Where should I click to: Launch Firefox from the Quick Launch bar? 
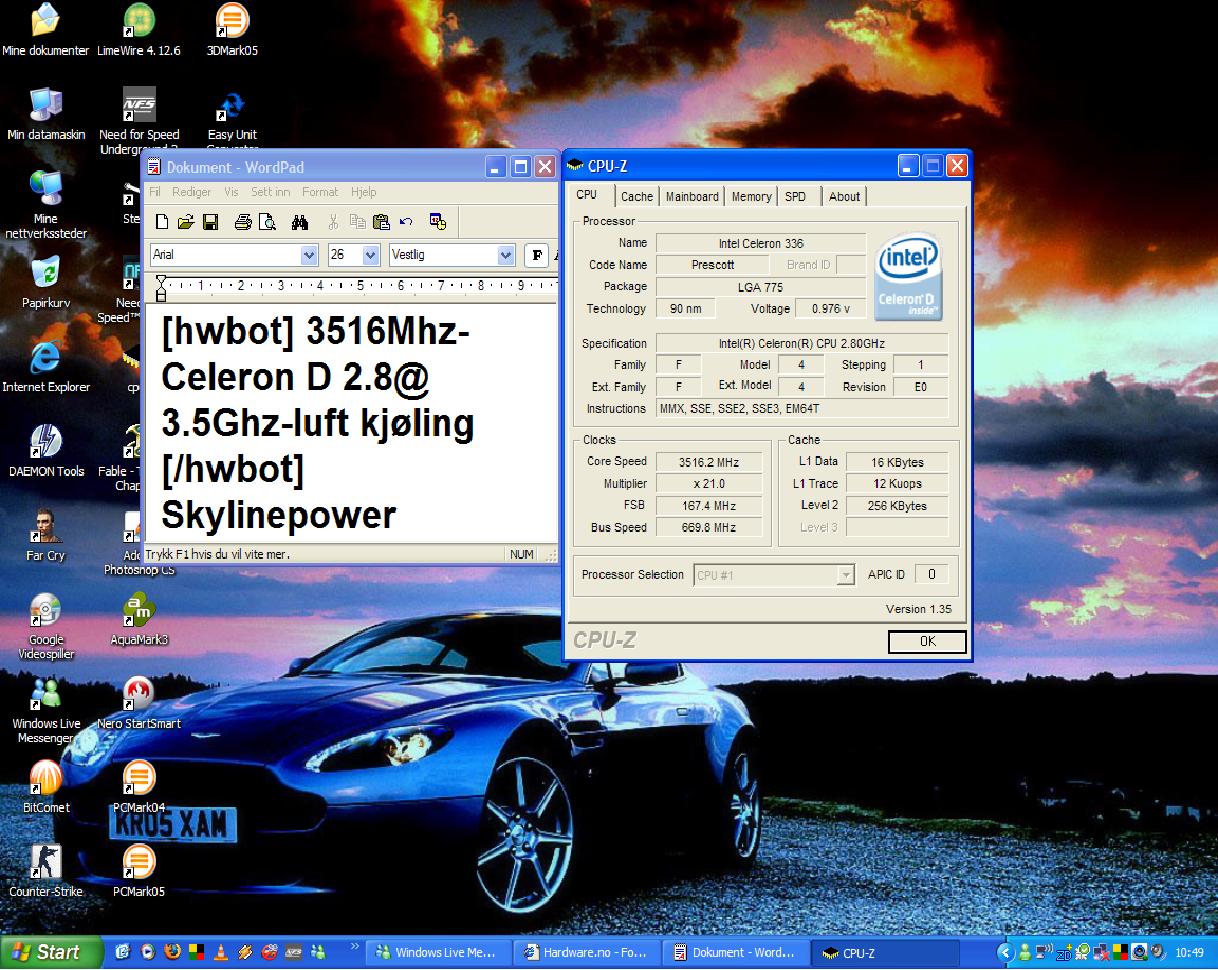pyautogui.click(x=172, y=953)
